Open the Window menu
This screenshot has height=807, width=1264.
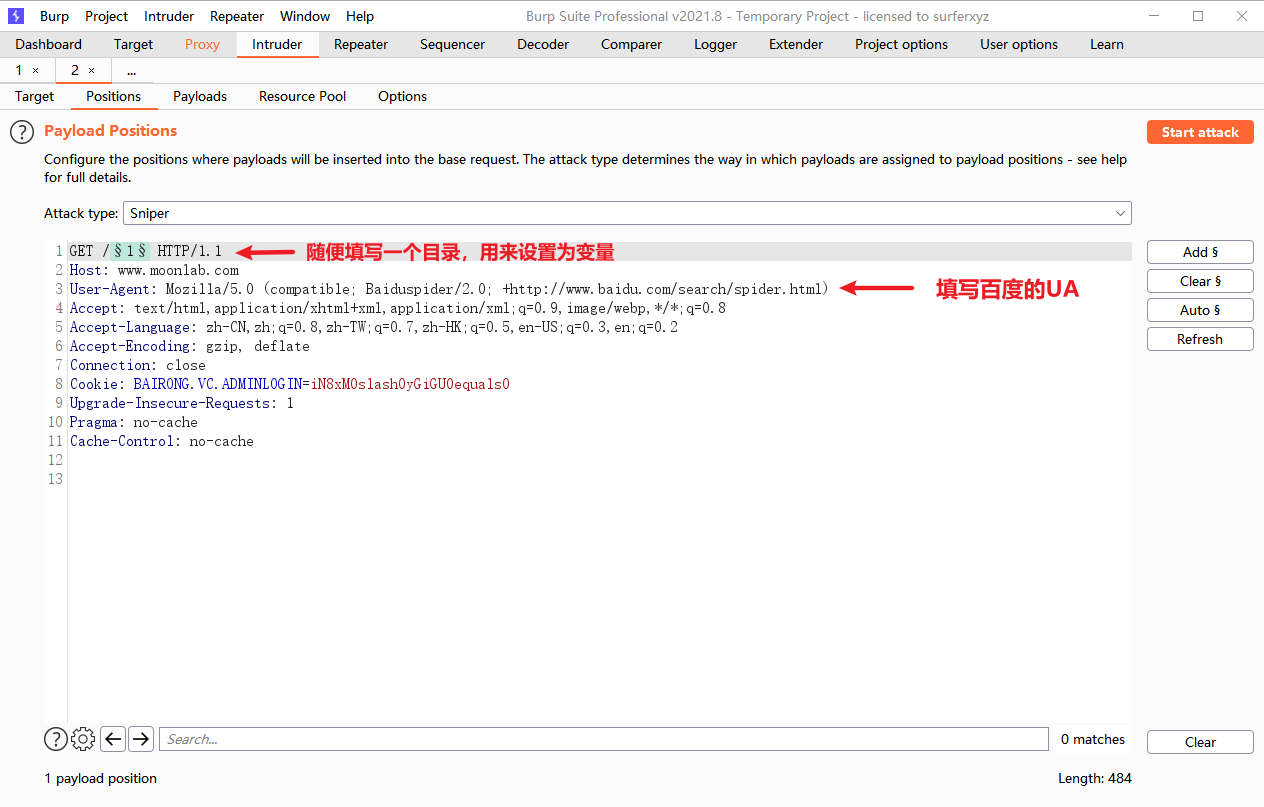click(x=305, y=16)
